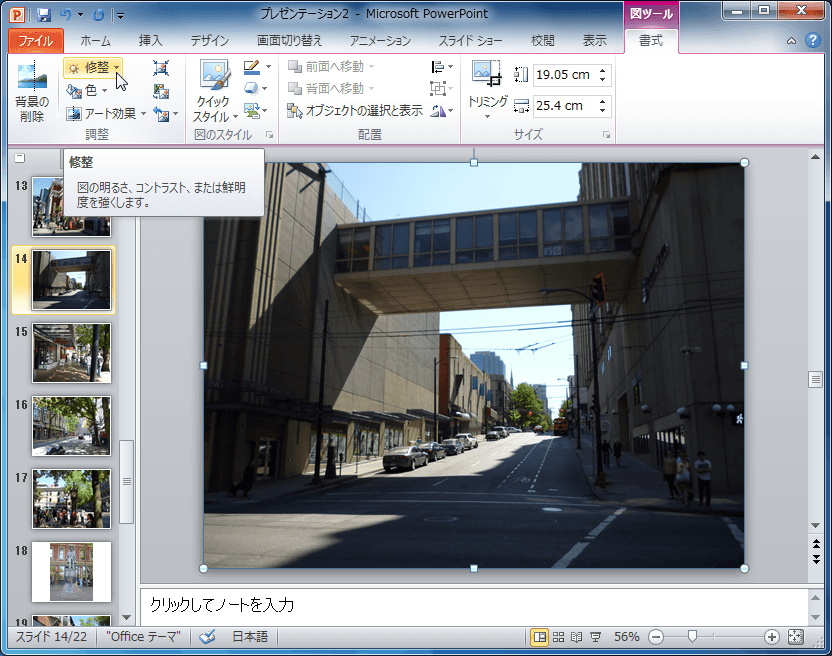Click the height field showing 19.05 cm
Viewport: 832px width, 656px height.
(x=565, y=75)
